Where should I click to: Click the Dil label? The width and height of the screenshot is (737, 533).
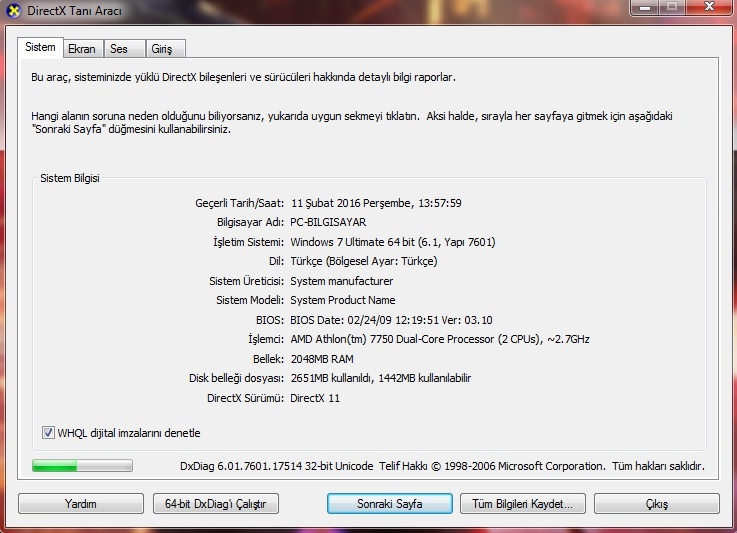(276, 261)
